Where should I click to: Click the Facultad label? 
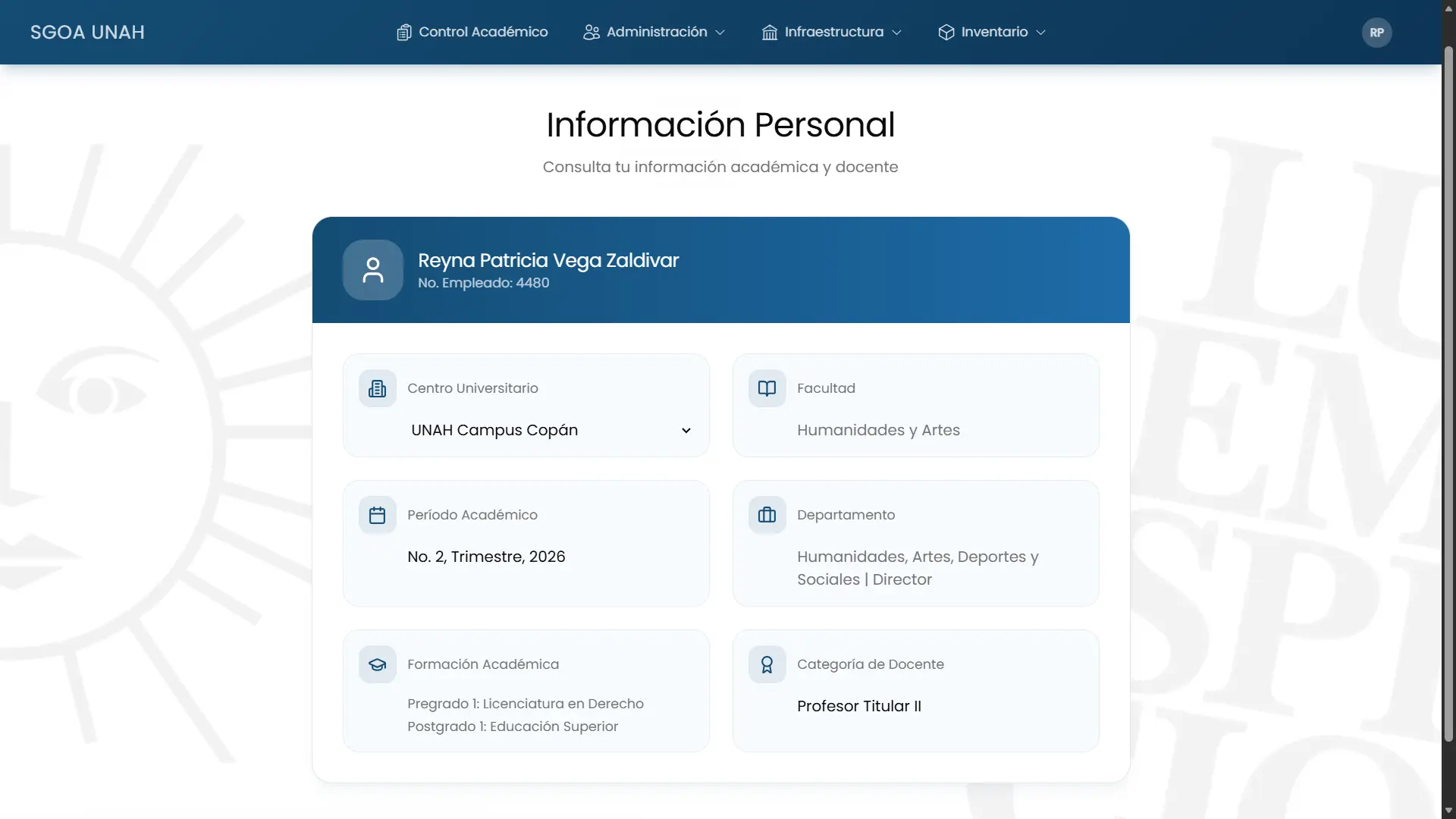[x=827, y=388]
